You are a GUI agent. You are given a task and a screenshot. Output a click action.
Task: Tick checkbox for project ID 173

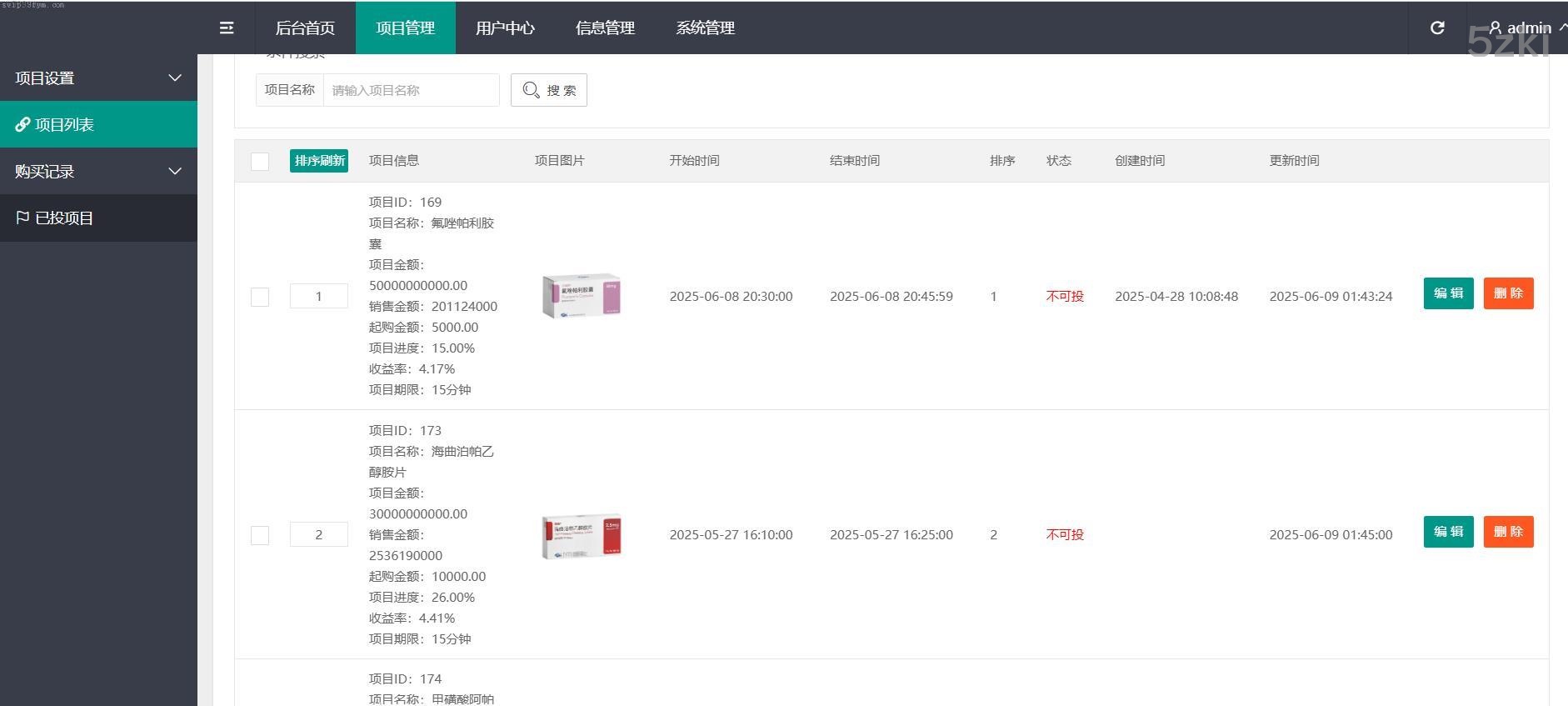260,535
